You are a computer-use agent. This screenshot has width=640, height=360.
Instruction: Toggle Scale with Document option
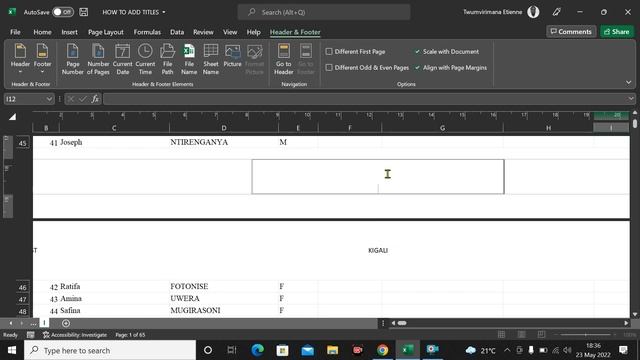point(447,51)
